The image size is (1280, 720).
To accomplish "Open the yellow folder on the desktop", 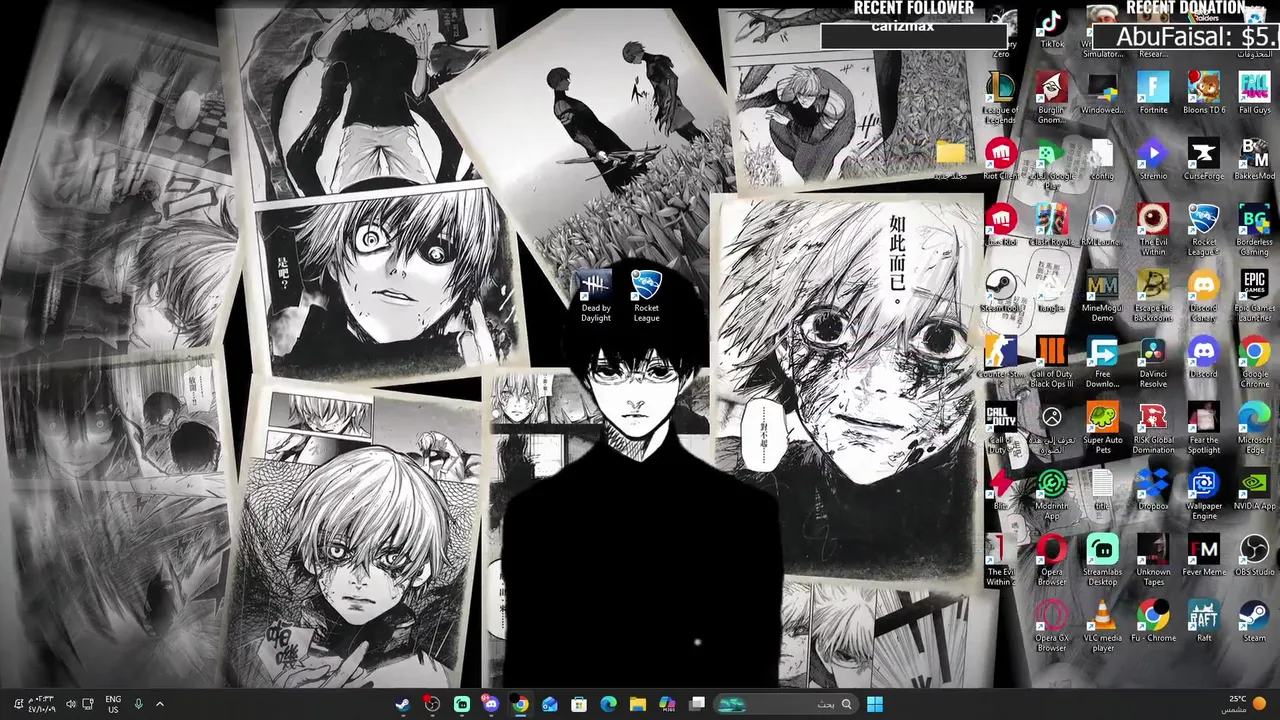I will coord(950,158).
